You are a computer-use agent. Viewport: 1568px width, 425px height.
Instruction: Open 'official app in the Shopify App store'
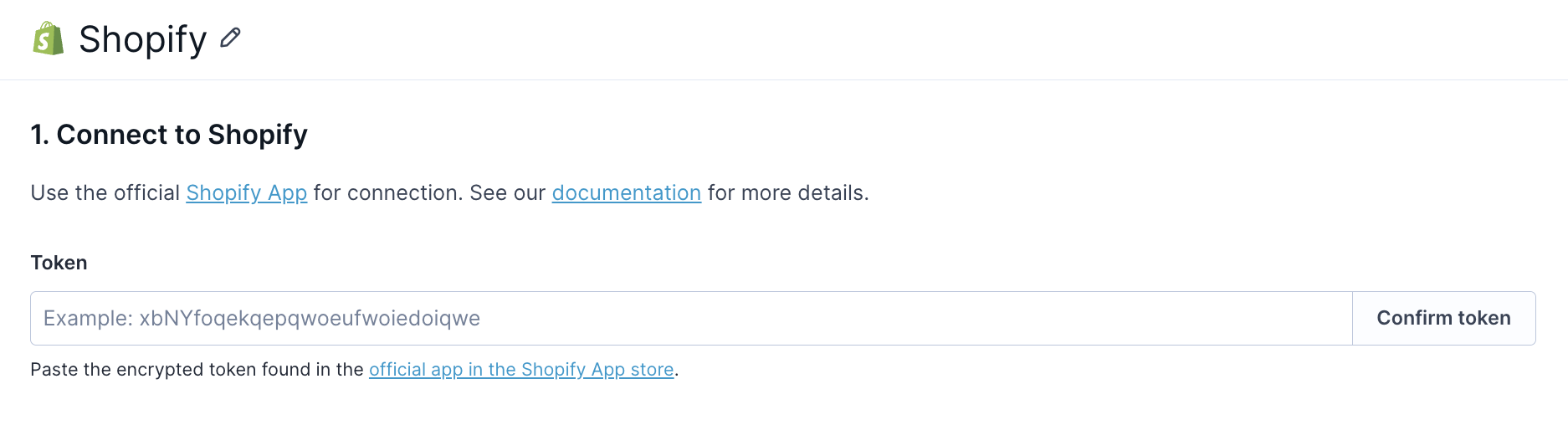click(521, 369)
